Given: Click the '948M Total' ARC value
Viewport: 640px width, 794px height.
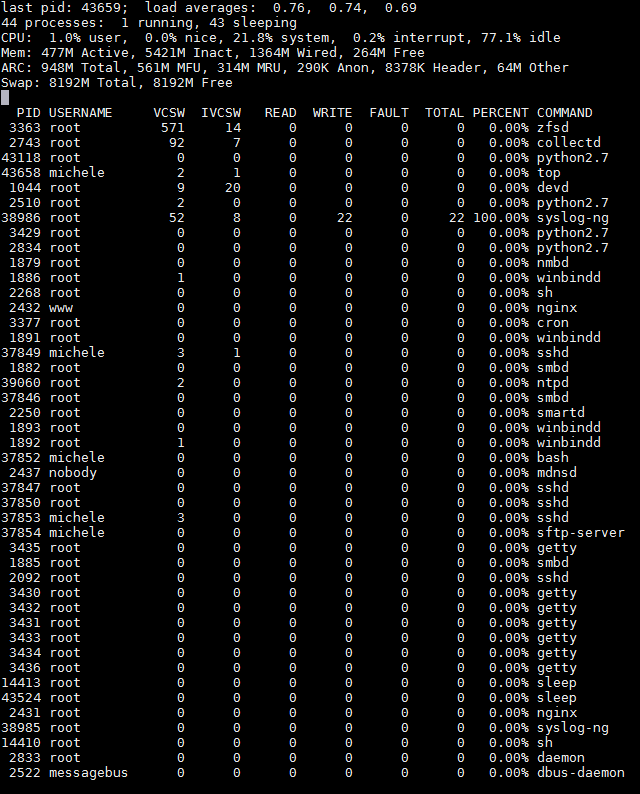Looking at the screenshot, I should (85, 68).
